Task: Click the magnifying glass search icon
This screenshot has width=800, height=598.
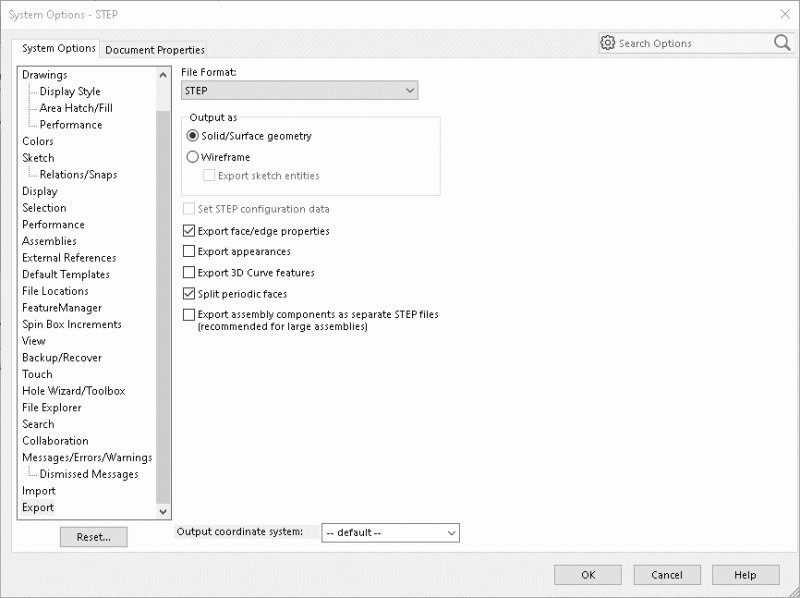Action: pos(781,43)
